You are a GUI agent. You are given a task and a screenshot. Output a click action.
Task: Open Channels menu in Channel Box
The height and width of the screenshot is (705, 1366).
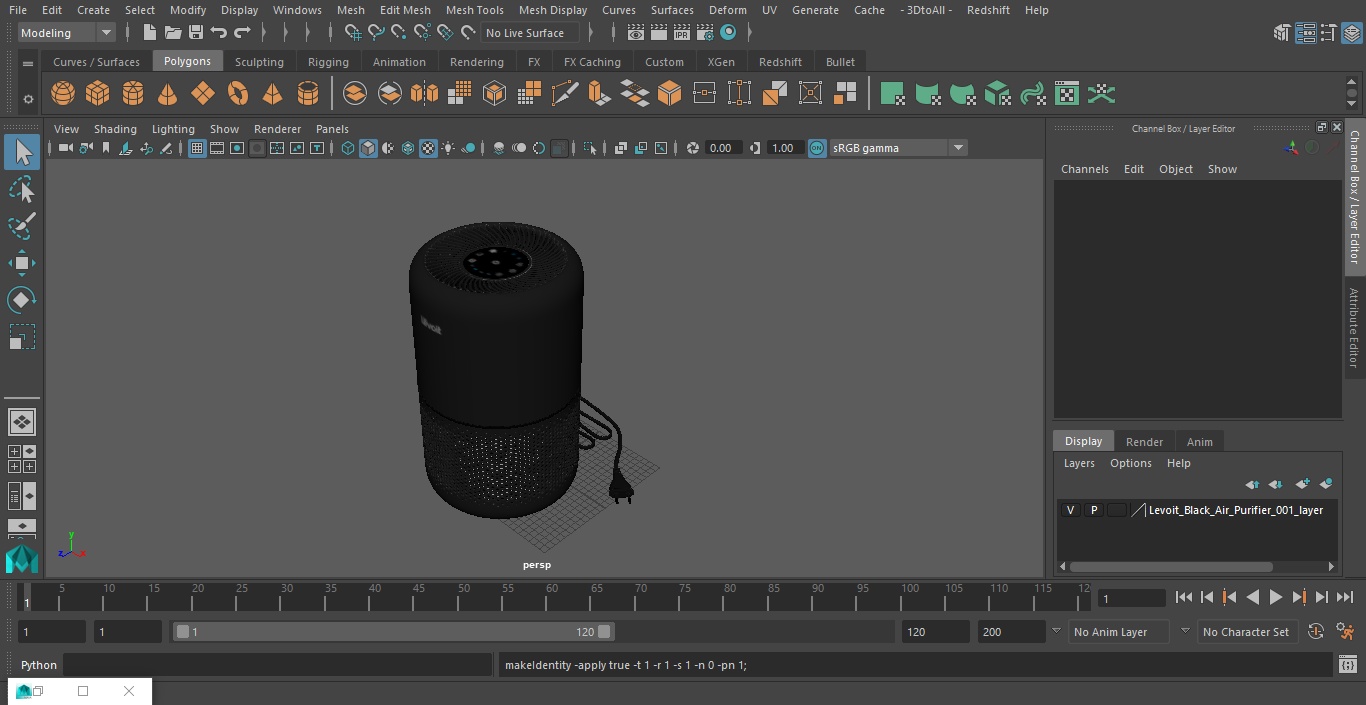(1084, 169)
